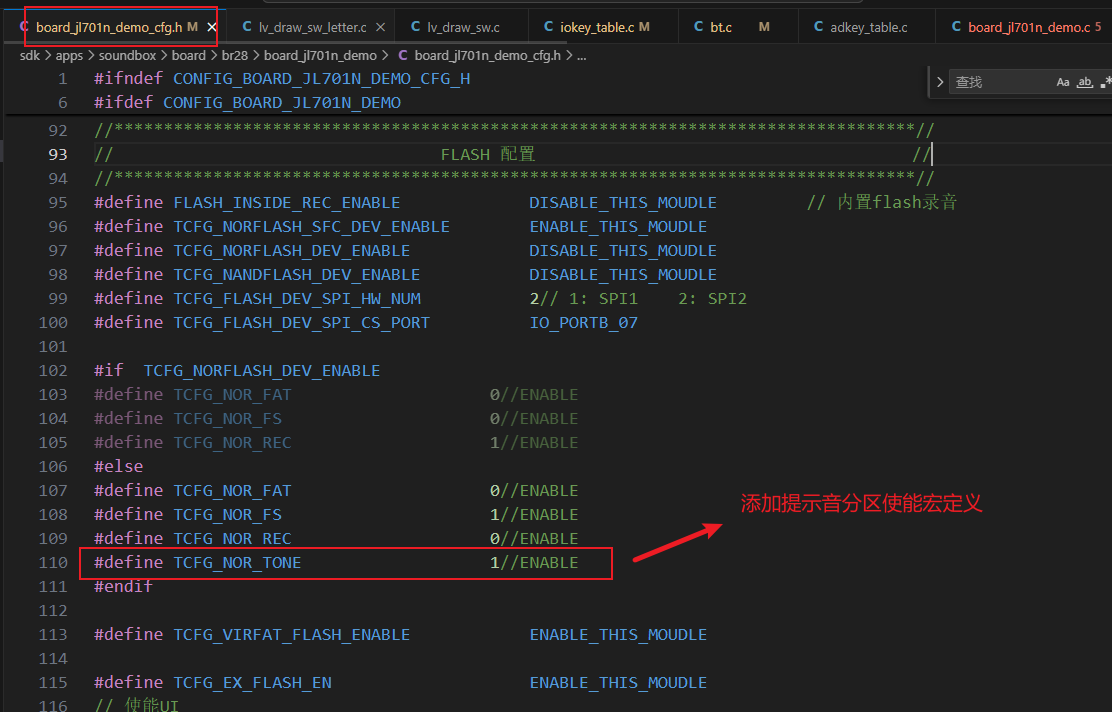Open the apps breadcrumb segment
This screenshot has width=1112, height=712.
click(69, 55)
